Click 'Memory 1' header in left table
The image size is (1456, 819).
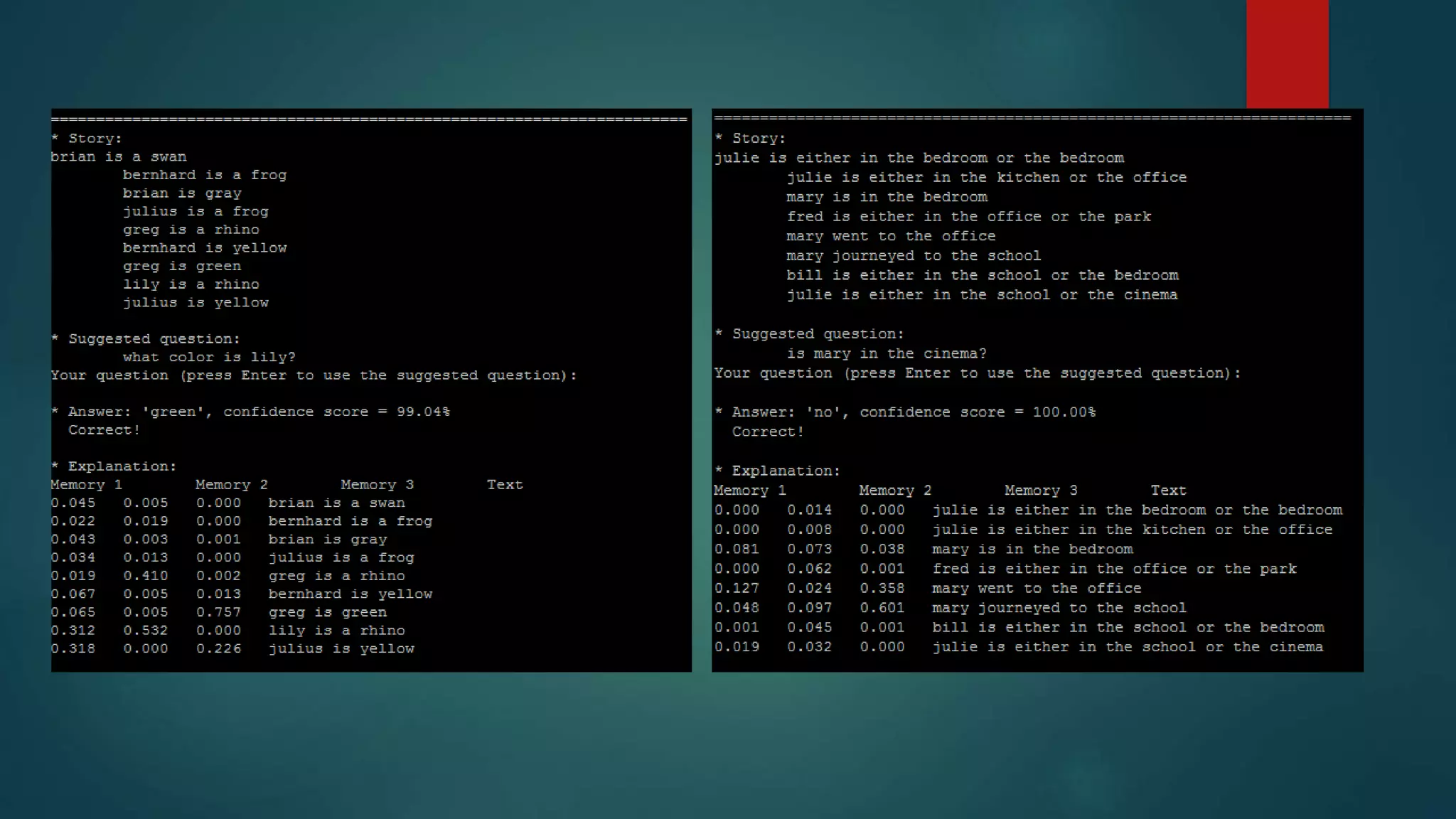tap(86, 485)
